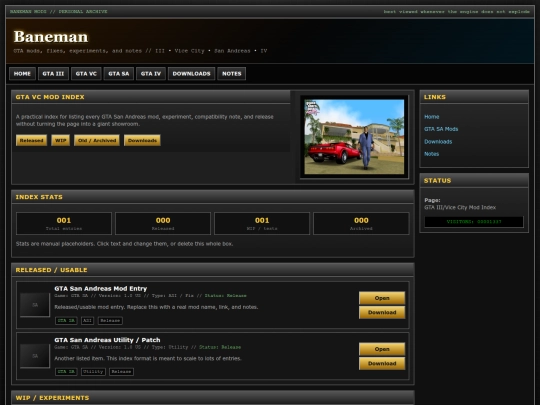
Task: Click the SA icon of Utility / Patch
Action: [35, 356]
